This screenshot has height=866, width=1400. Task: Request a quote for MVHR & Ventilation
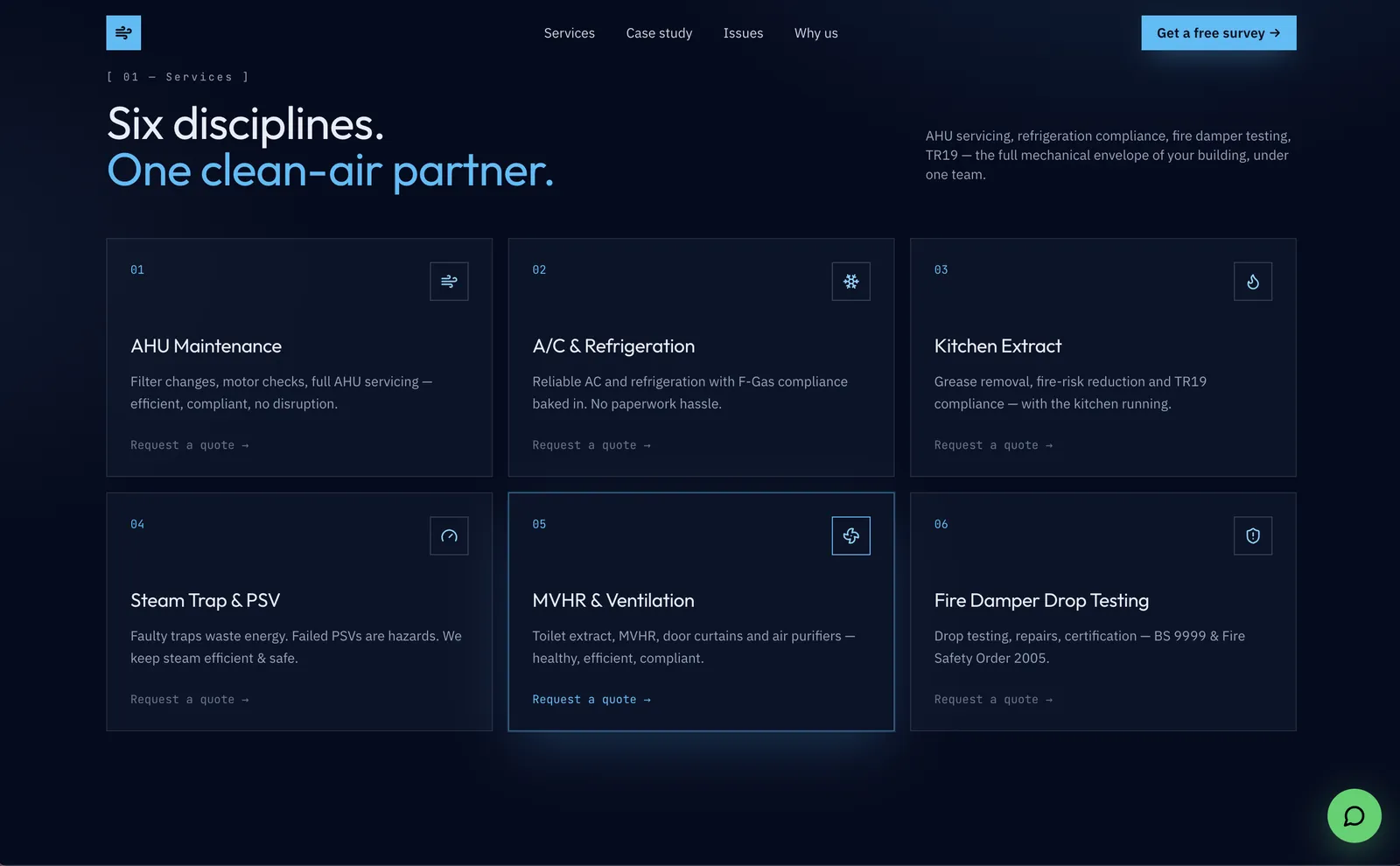[x=591, y=700]
